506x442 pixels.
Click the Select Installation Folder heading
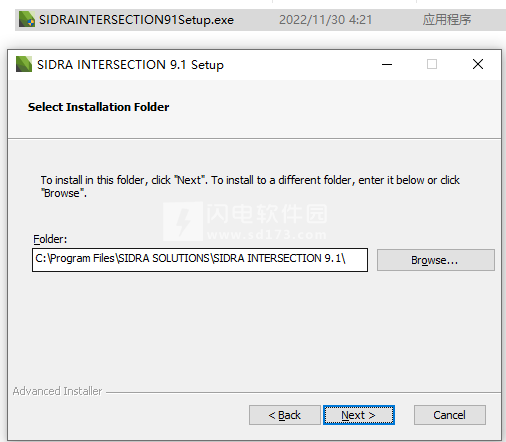[98, 107]
